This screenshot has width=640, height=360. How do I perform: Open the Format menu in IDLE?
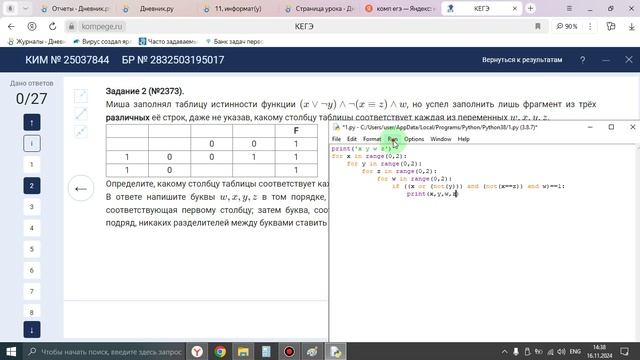point(372,139)
